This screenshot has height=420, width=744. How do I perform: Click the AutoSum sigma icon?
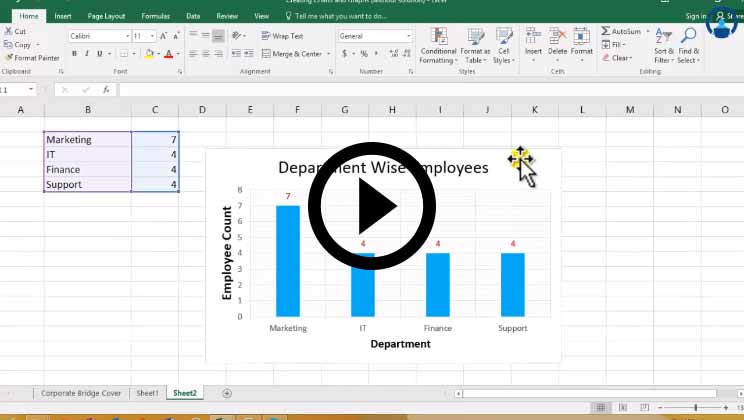pos(606,32)
